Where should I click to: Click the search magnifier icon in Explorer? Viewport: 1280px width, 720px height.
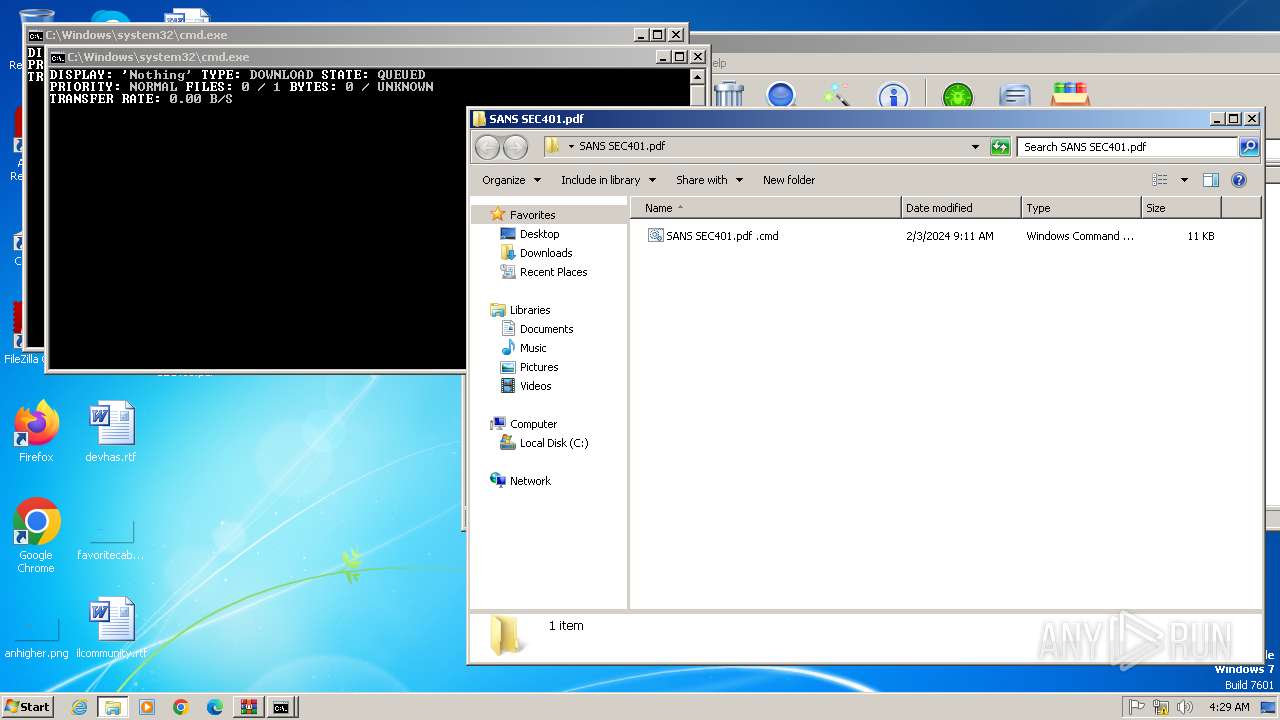(x=1248, y=146)
